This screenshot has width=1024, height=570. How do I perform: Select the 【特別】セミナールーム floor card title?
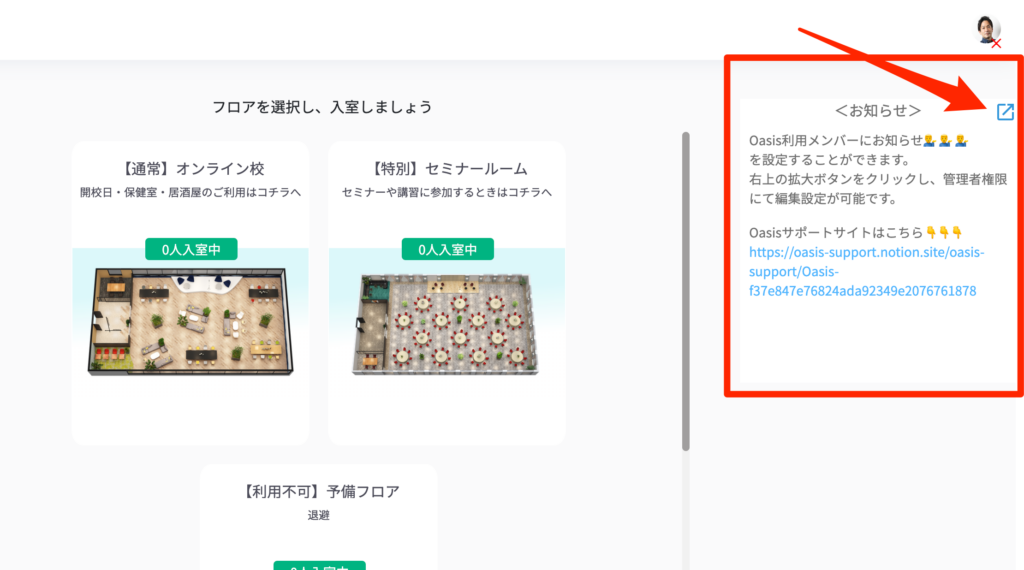pos(447,169)
